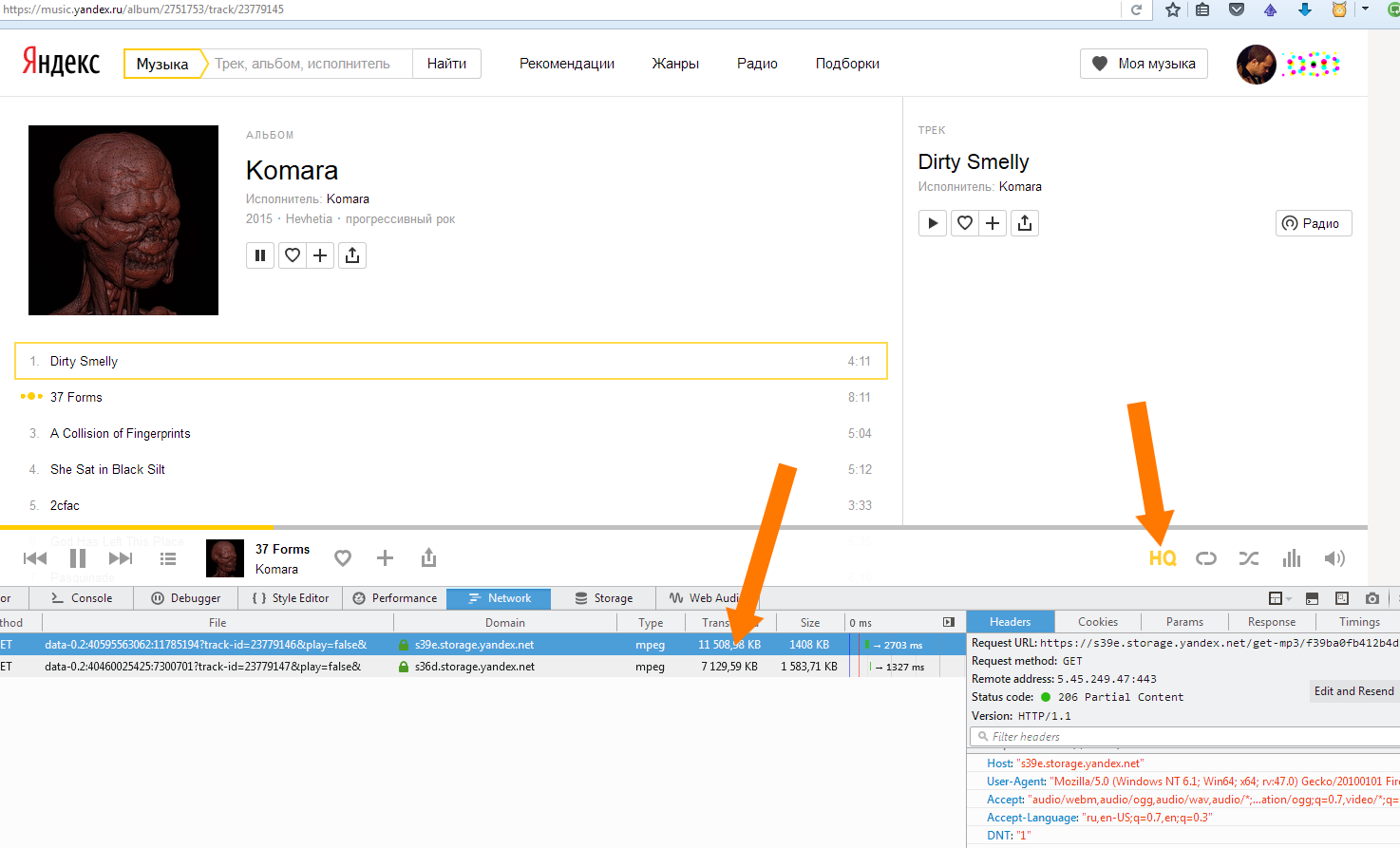Open the play queue list icon
Viewport: 1400px width, 848px height.
coord(168,558)
